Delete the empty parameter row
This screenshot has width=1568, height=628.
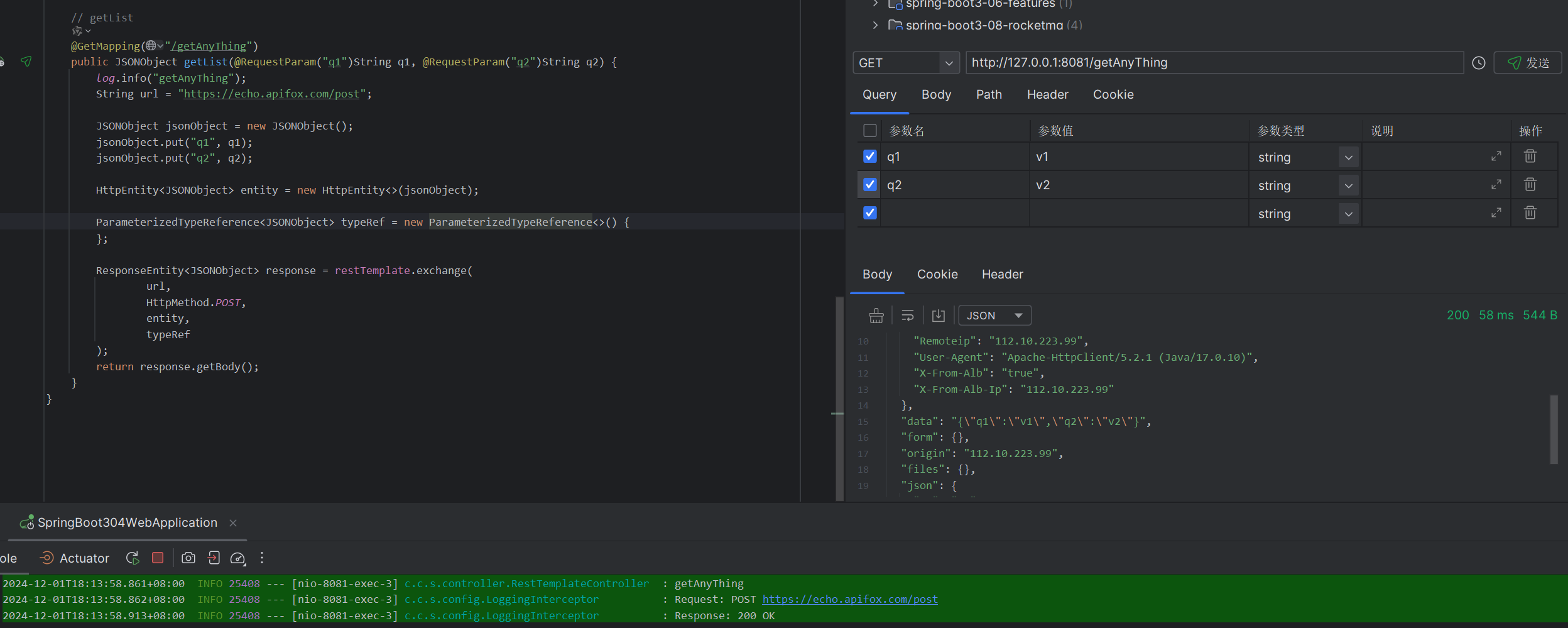coord(1530,212)
